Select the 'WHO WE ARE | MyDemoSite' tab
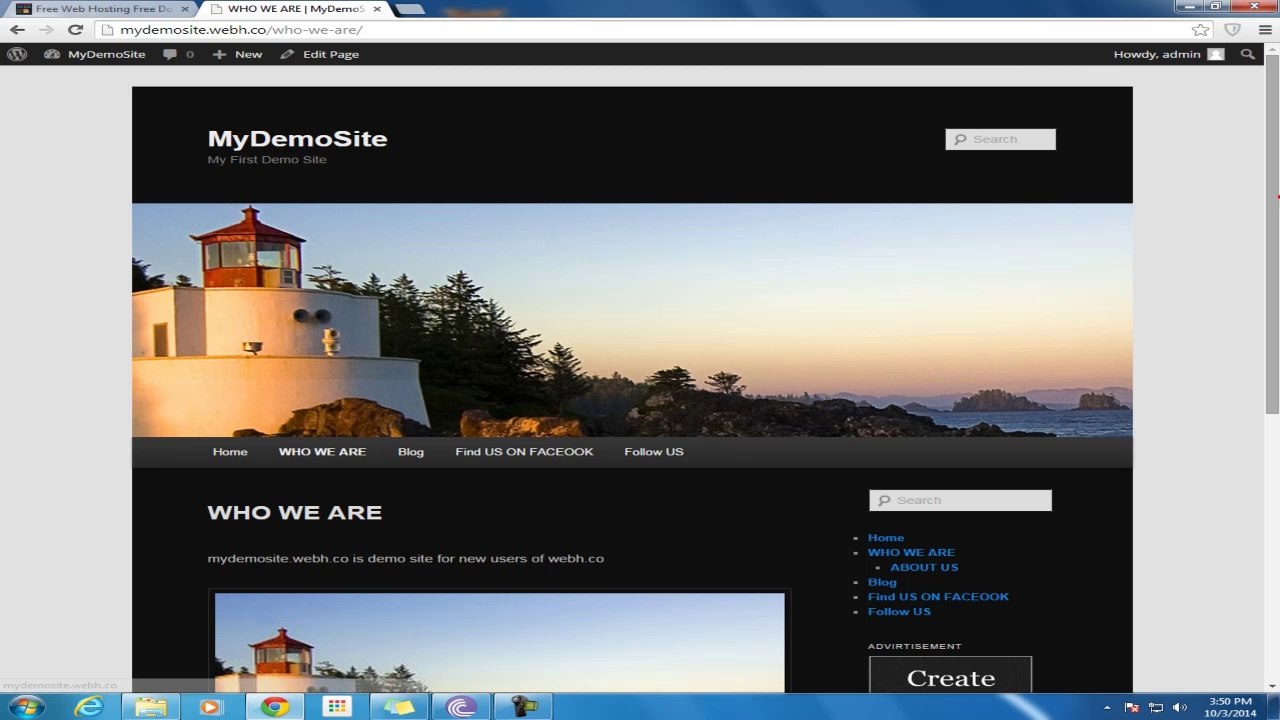 tap(295, 9)
